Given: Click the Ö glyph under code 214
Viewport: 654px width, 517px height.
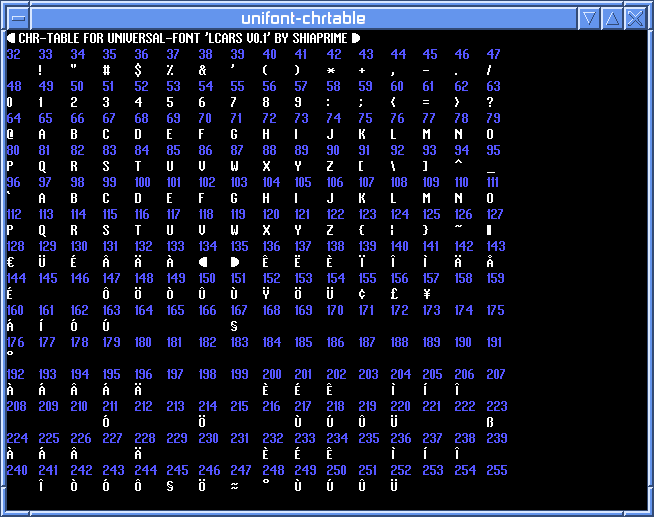Looking at the screenshot, I should click(202, 421).
